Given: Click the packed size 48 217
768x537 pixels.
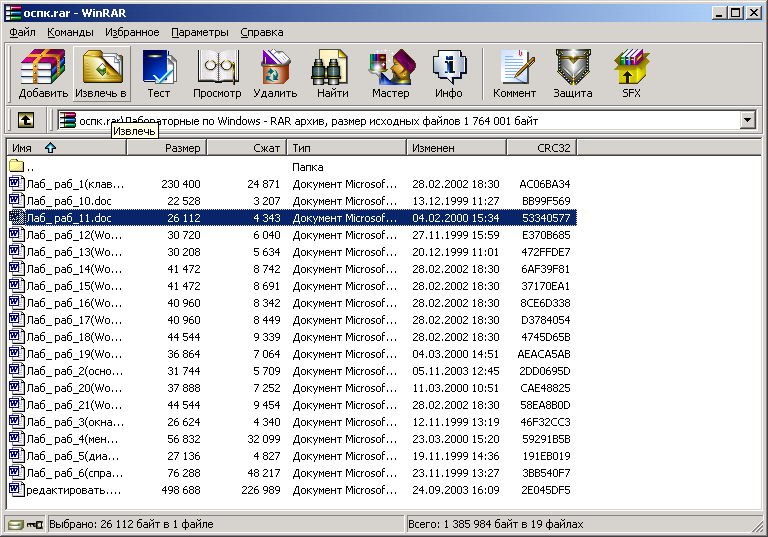Looking at the screenshot, I should point(264,473).
